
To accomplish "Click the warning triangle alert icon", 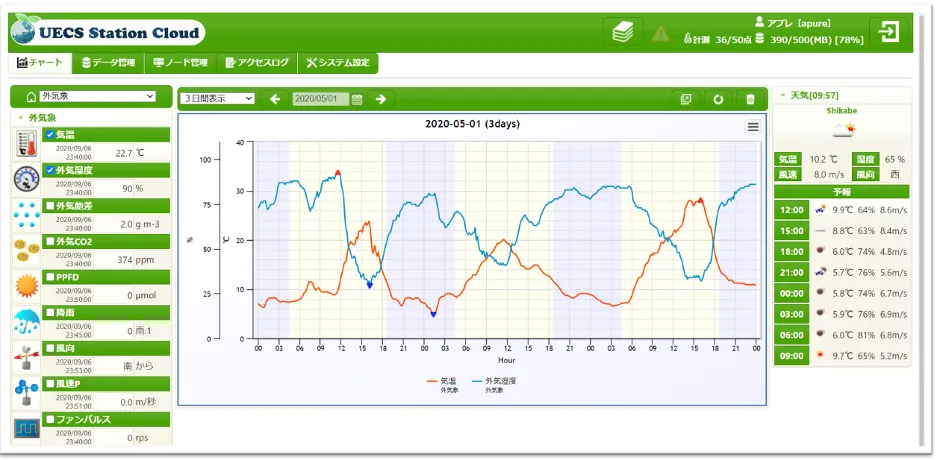I will [661, 33].
